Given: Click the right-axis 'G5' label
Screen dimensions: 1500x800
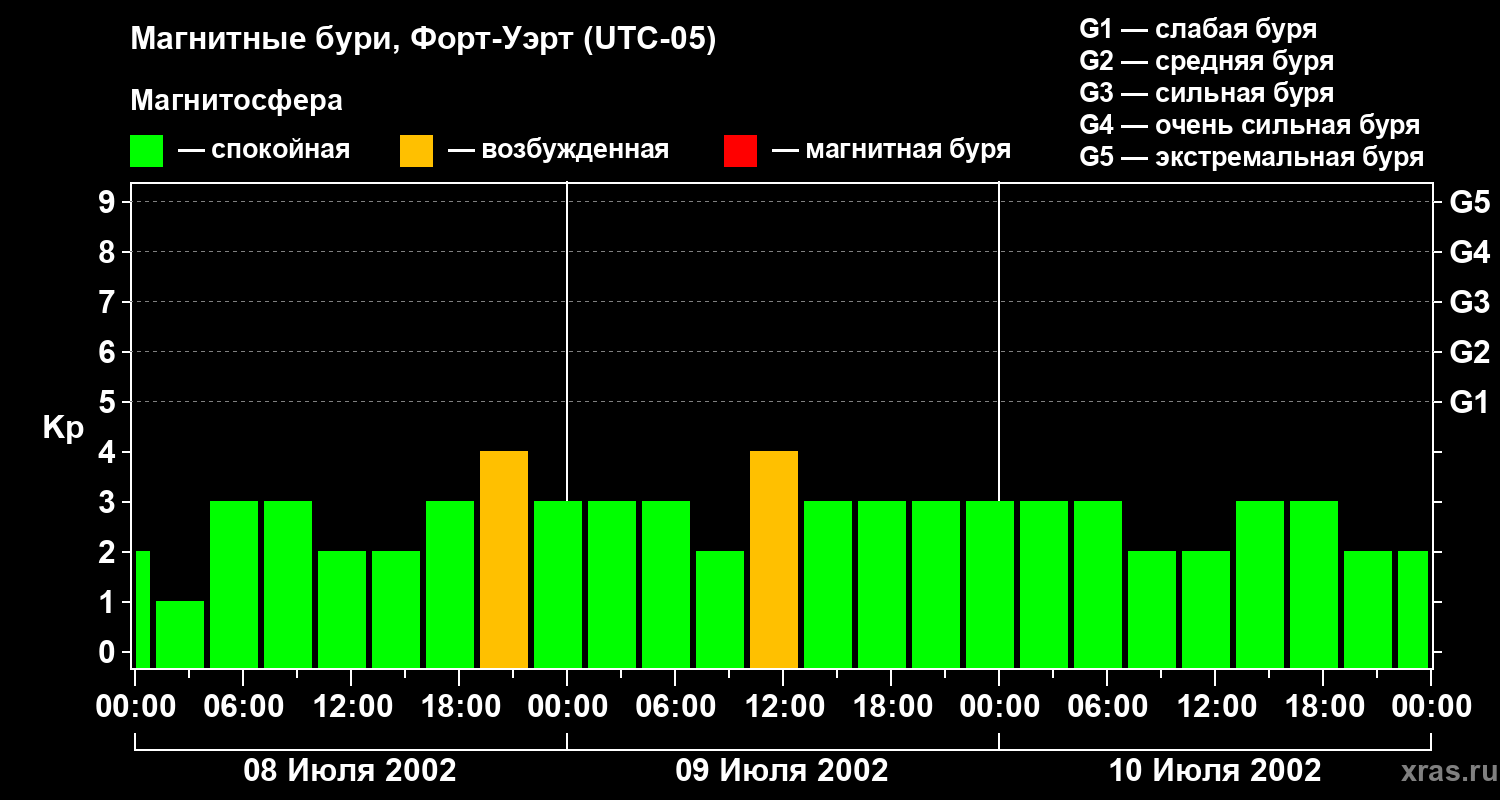Looking at the screenshot, I should 1469,202.
